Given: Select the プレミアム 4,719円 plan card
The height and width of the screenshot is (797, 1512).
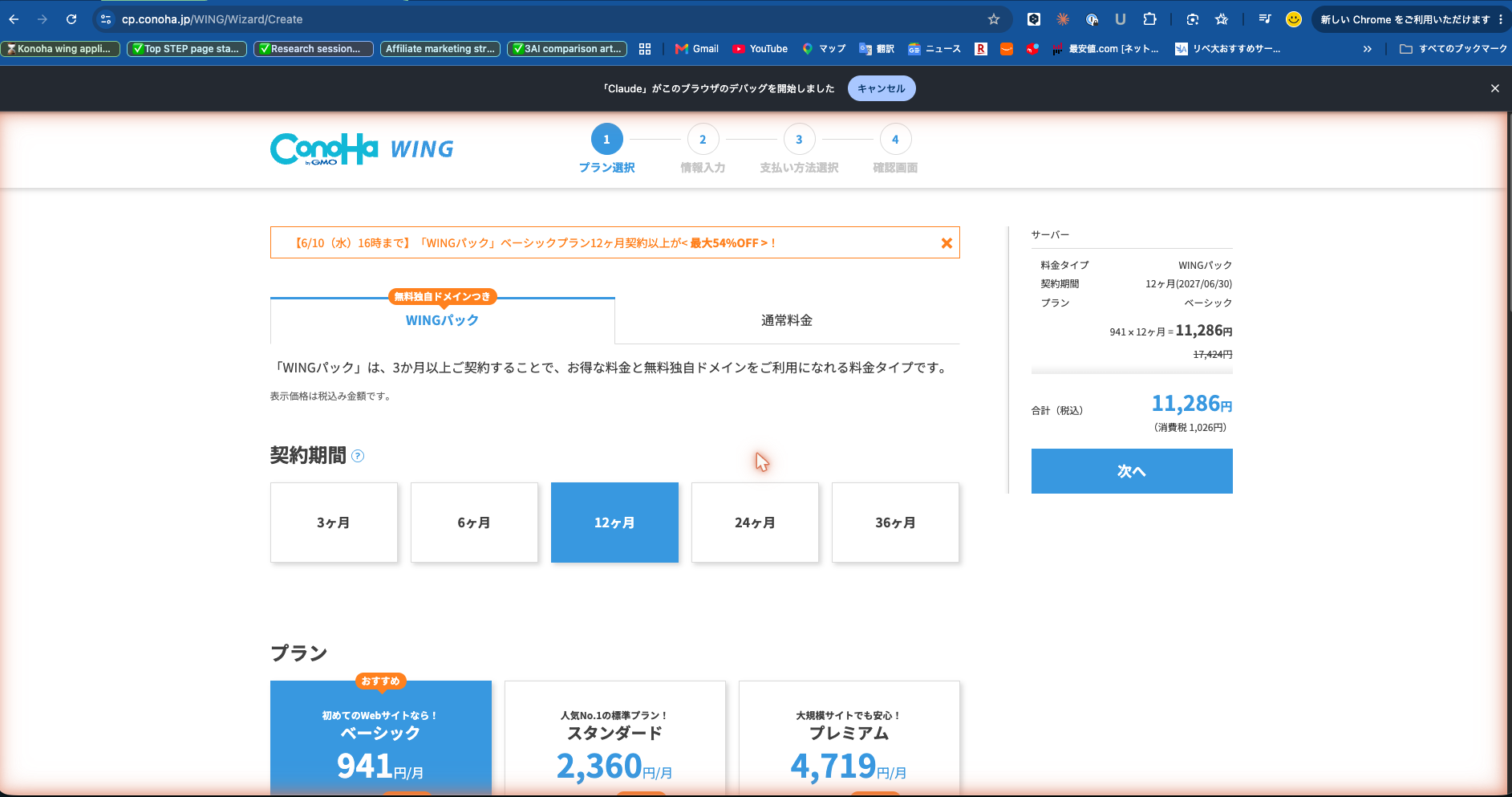Looking at the screenshot, I should point(849,738).
